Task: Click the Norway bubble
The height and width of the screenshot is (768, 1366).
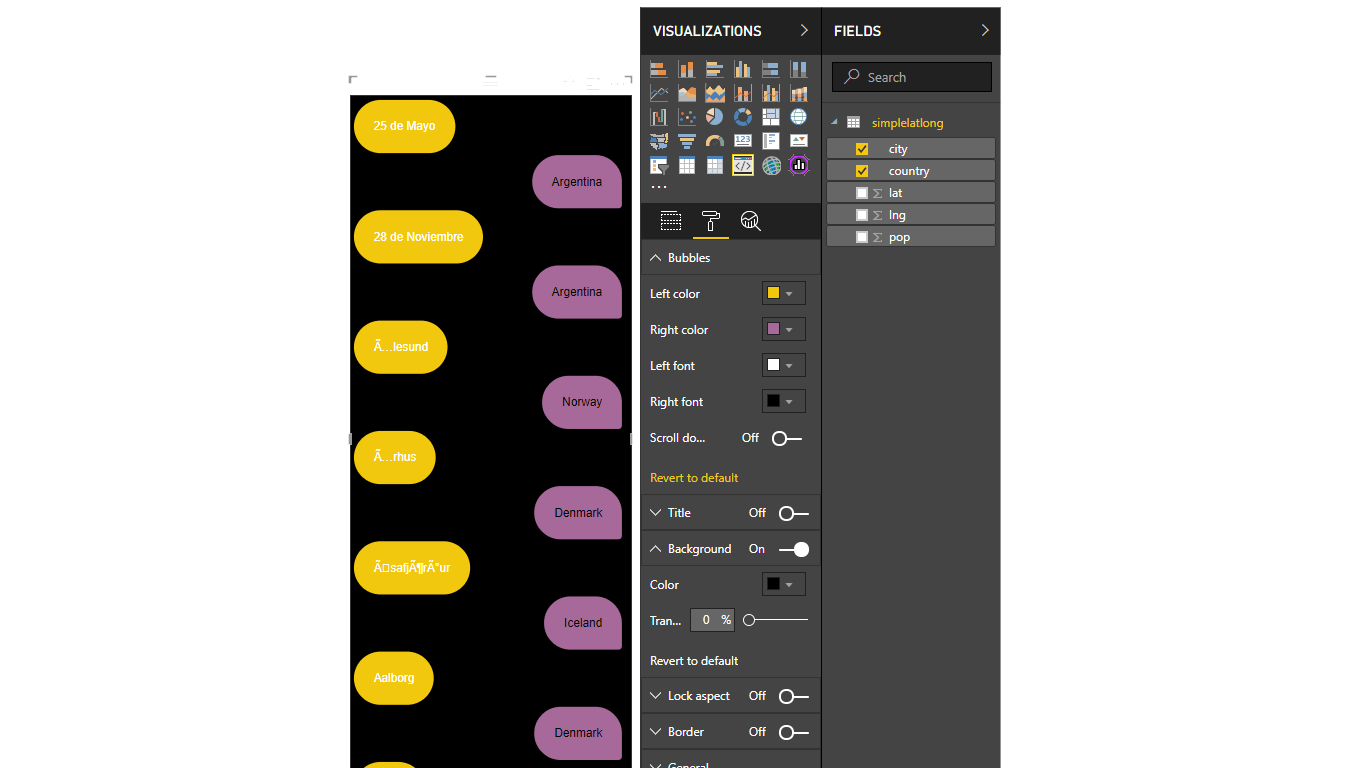Action: coord(582,402)
